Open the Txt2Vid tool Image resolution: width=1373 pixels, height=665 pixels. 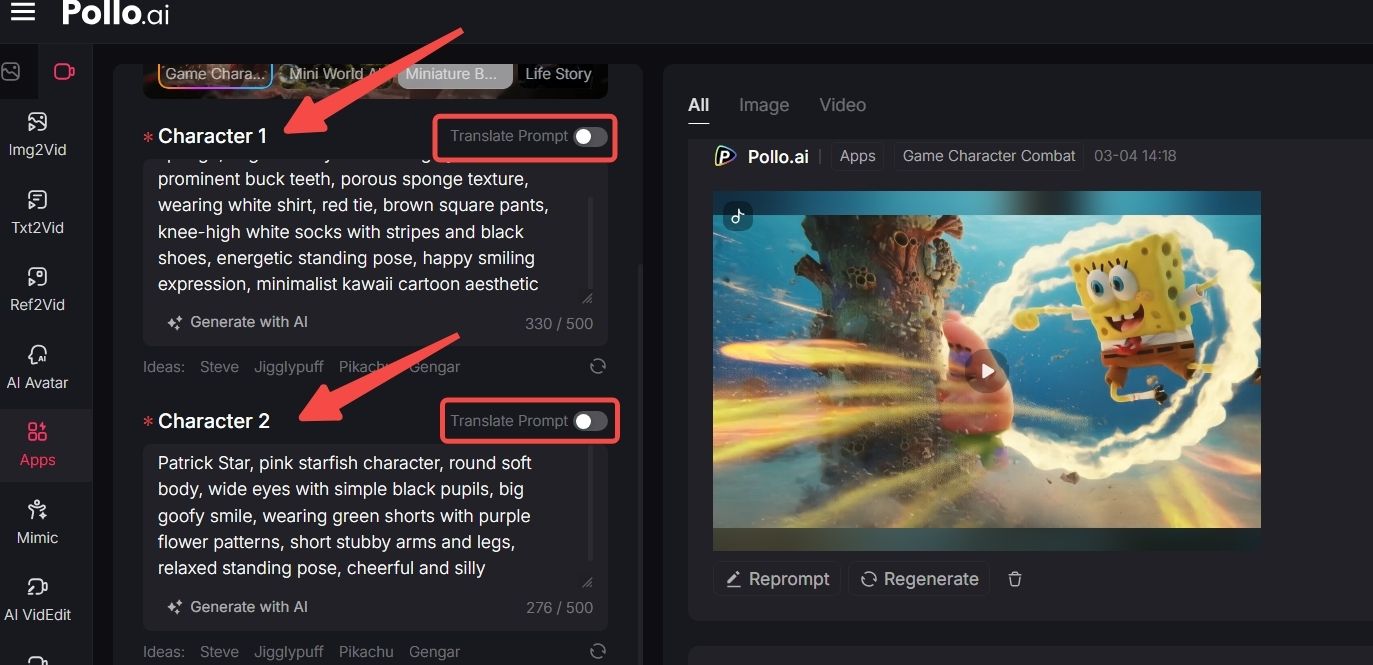pos(37,213)
